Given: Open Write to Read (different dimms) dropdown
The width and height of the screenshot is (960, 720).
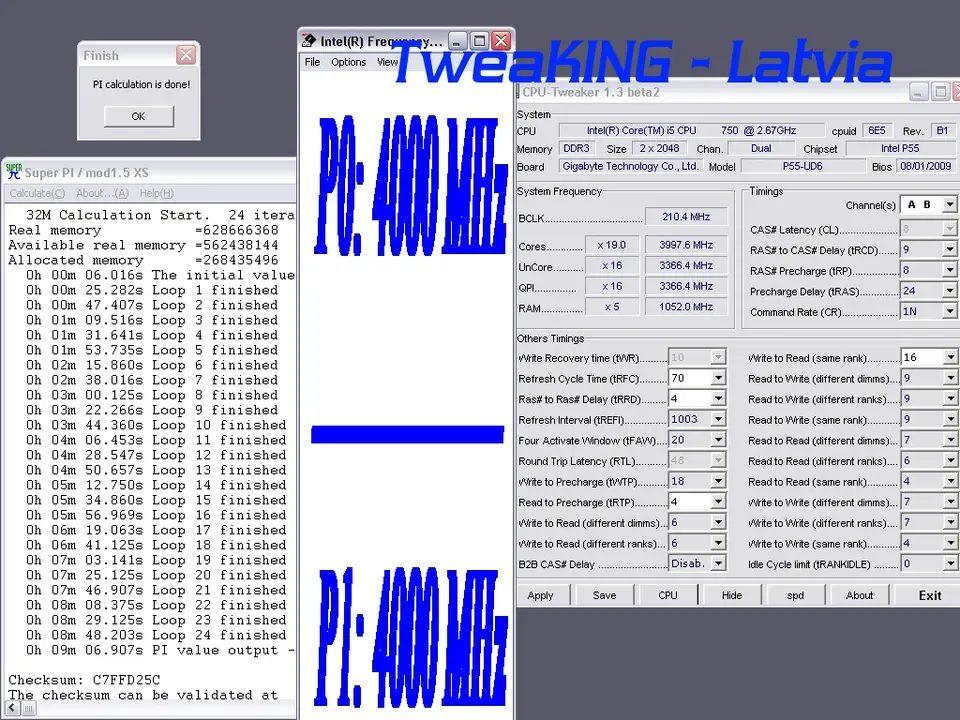Looking at the screenshot, I should pos(718,523).
